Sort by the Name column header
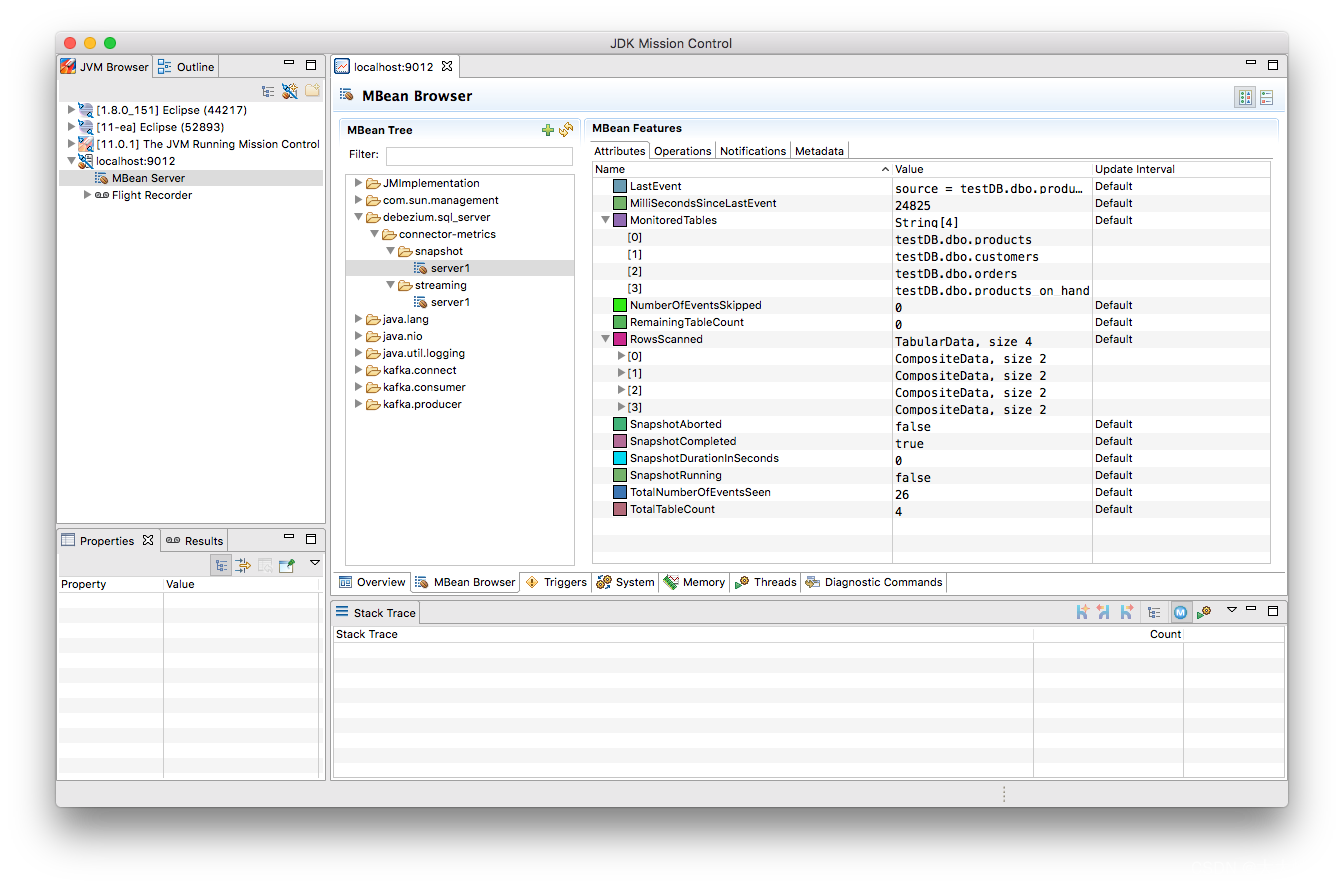1344x887 pixels. (x=742, y=169)
